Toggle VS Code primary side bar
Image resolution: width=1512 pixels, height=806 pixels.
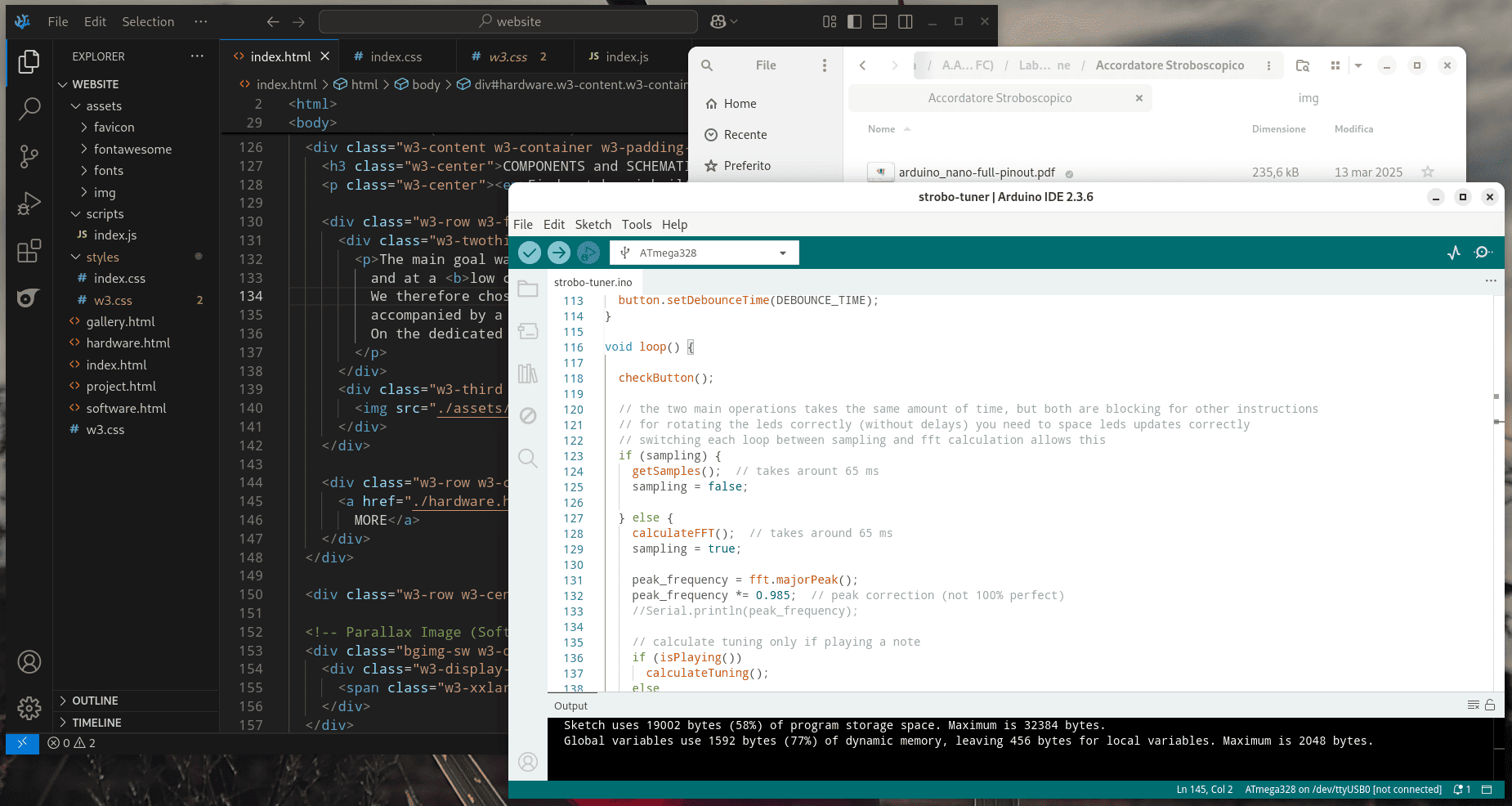tap(854, 22)
